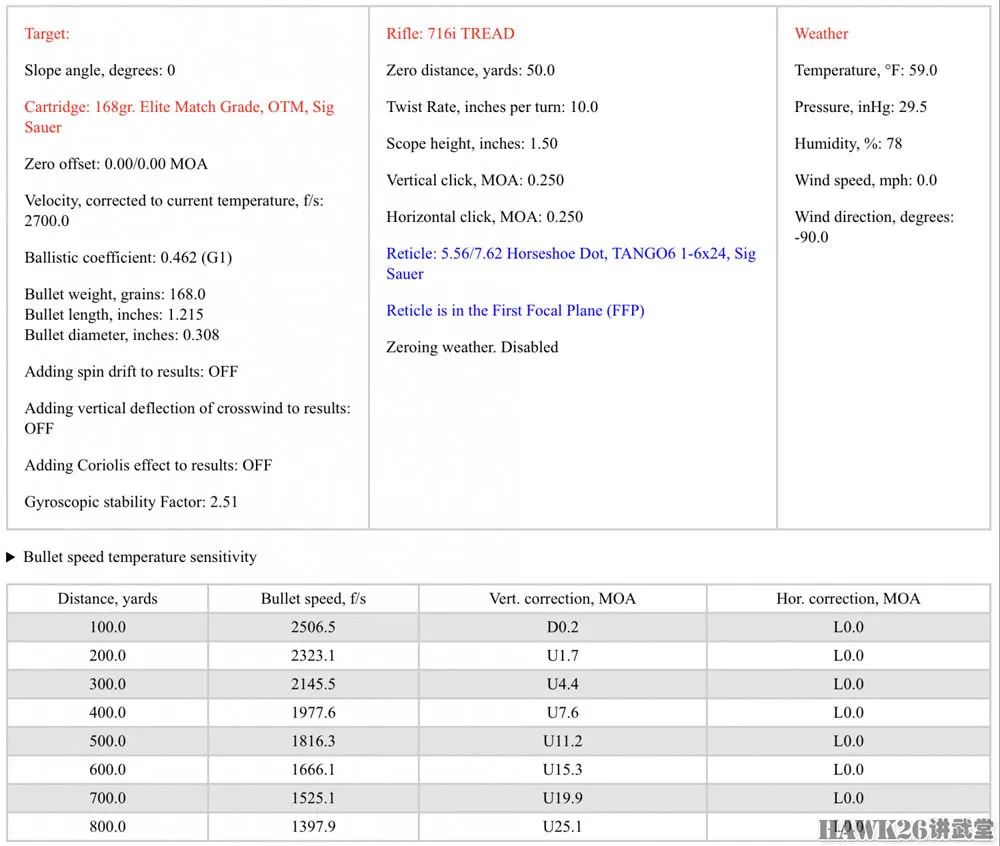Viewport: 1000px width, 846px height.
Task: Select the 800.0 yards distance cell
Action: click(108, 826)
